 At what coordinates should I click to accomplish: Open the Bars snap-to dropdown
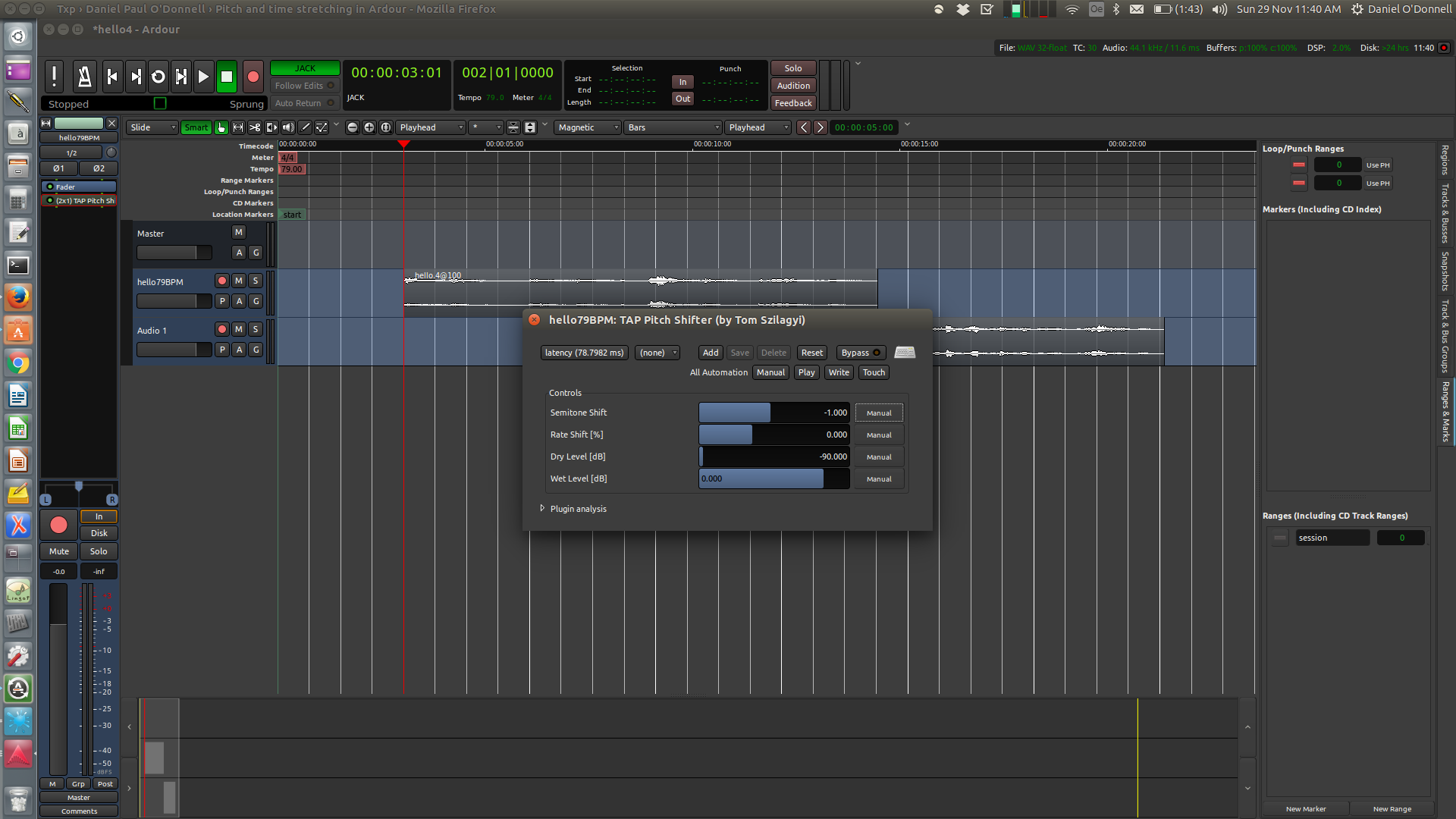pyautogui.click(x=673, y=127)
